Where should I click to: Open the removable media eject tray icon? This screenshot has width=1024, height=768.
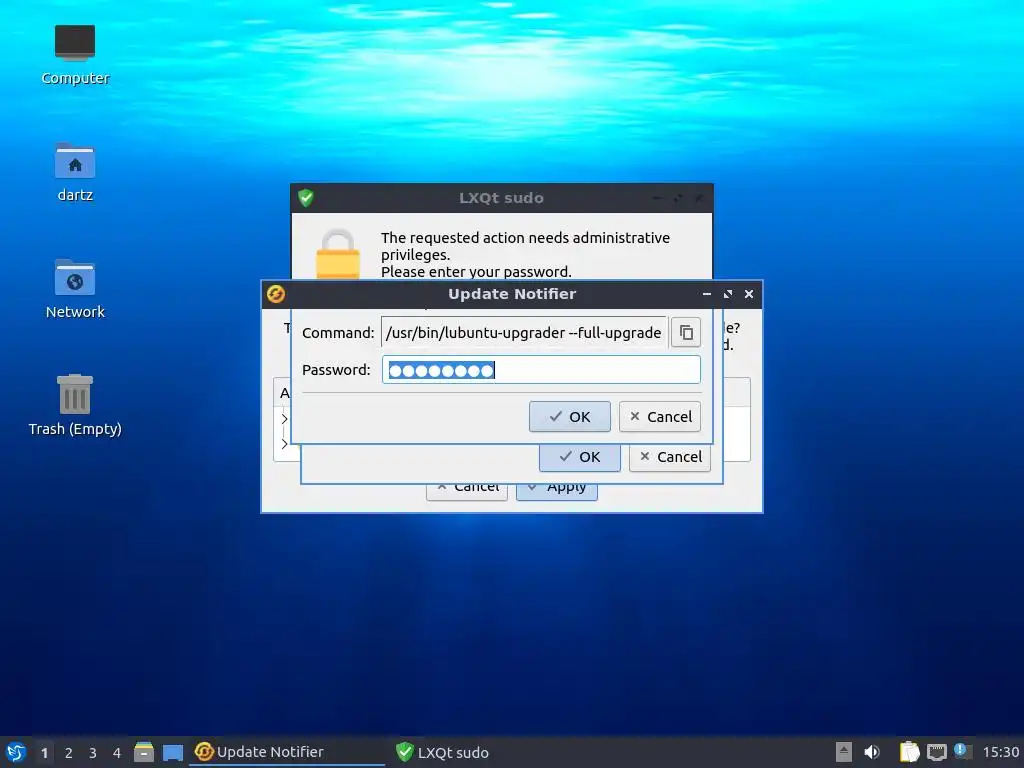(844, 752)
